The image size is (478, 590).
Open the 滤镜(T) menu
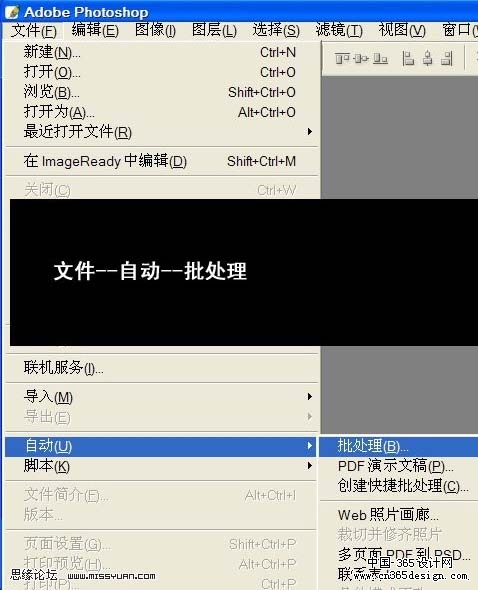click(339, 30)
